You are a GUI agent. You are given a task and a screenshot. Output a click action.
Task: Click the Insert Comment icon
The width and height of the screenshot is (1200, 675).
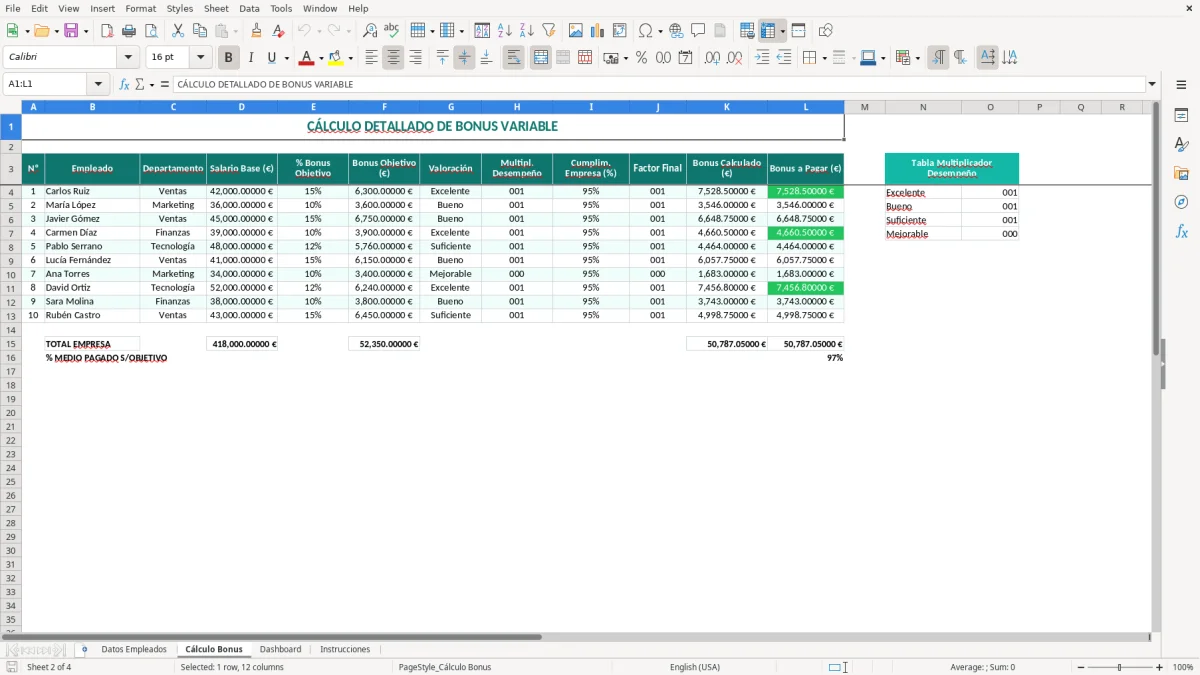(x=698, y=31)
